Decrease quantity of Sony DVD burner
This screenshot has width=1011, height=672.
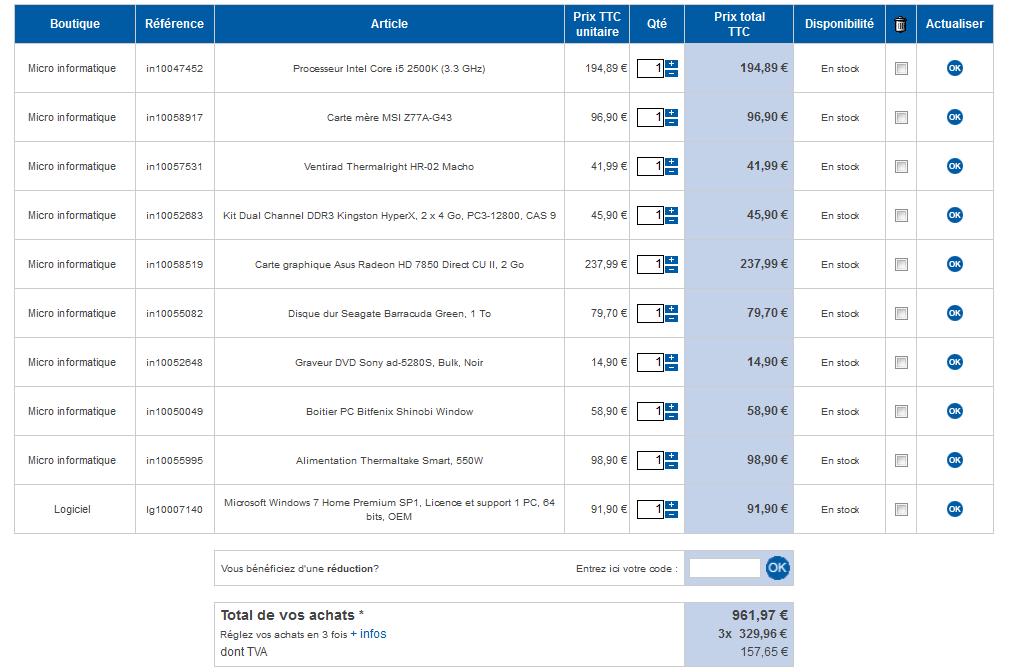[671, 368]
